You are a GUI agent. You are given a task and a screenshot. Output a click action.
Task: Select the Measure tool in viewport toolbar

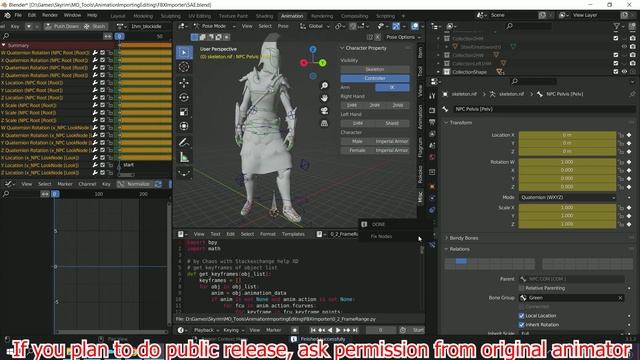click(x=184, y=157)
